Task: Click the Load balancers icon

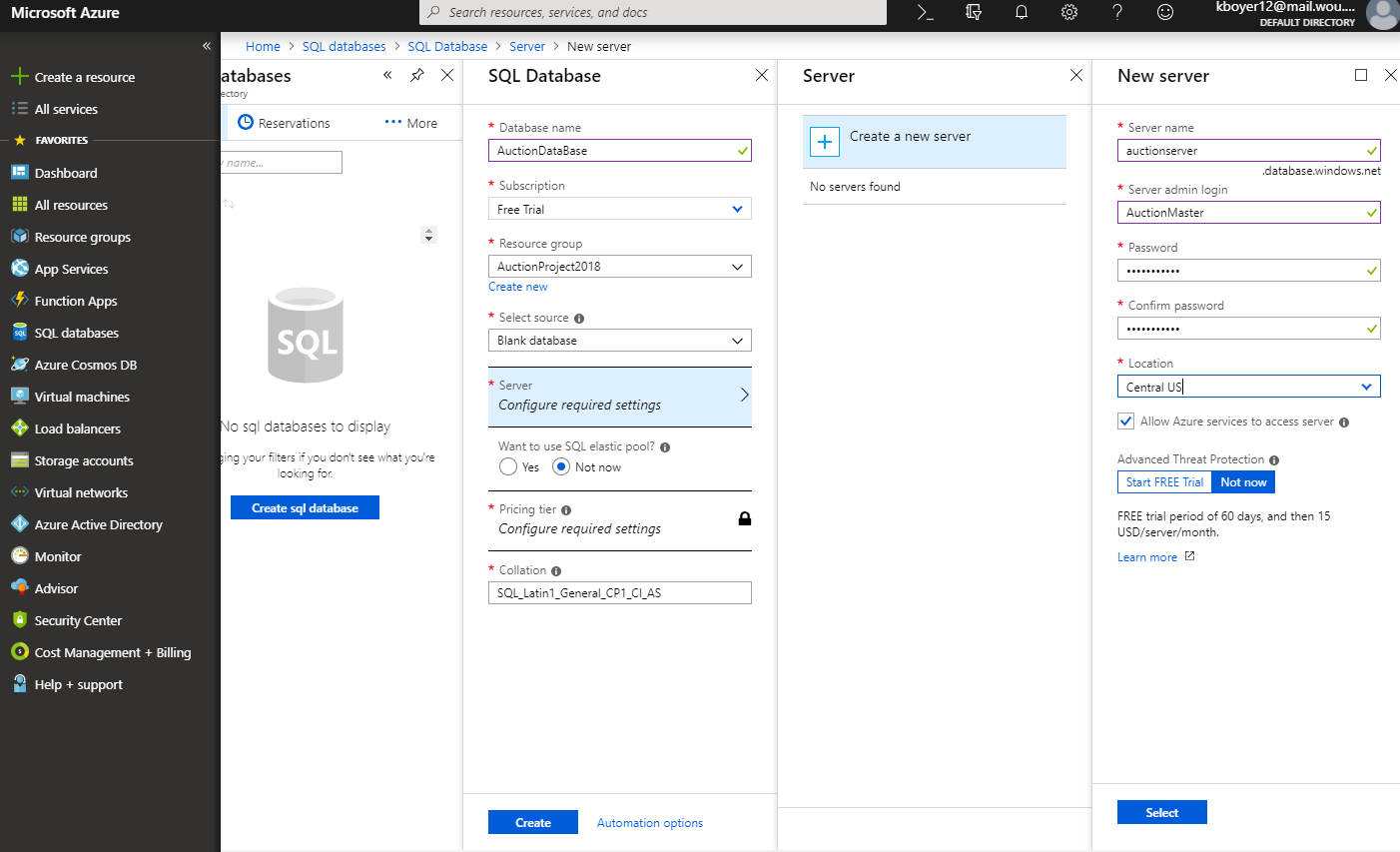Action: [19, 427]
